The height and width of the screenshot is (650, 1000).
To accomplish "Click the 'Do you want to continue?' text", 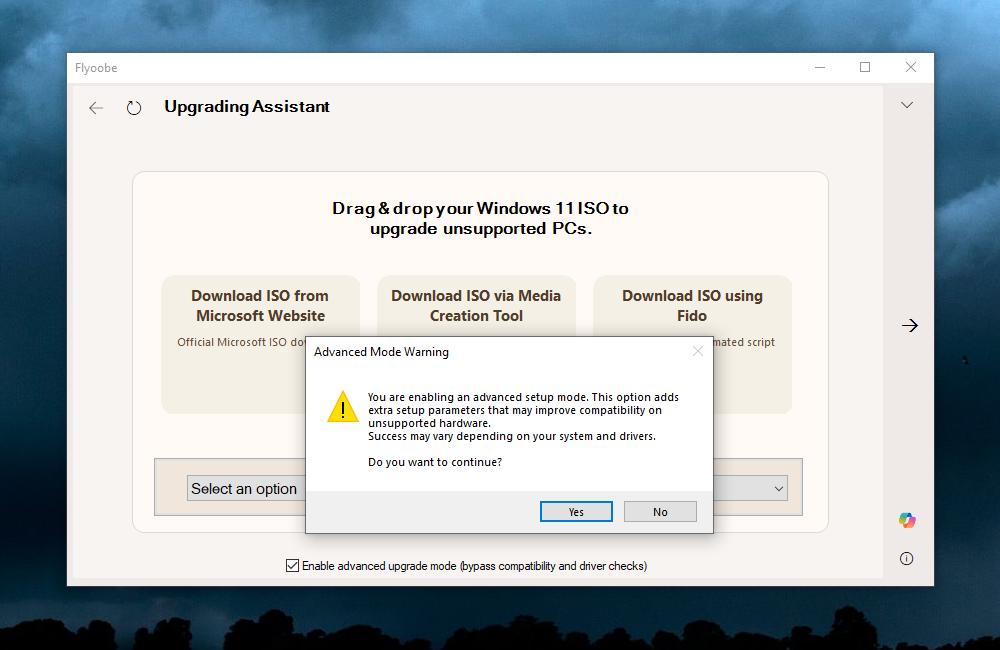I will (x=435, y=462).
